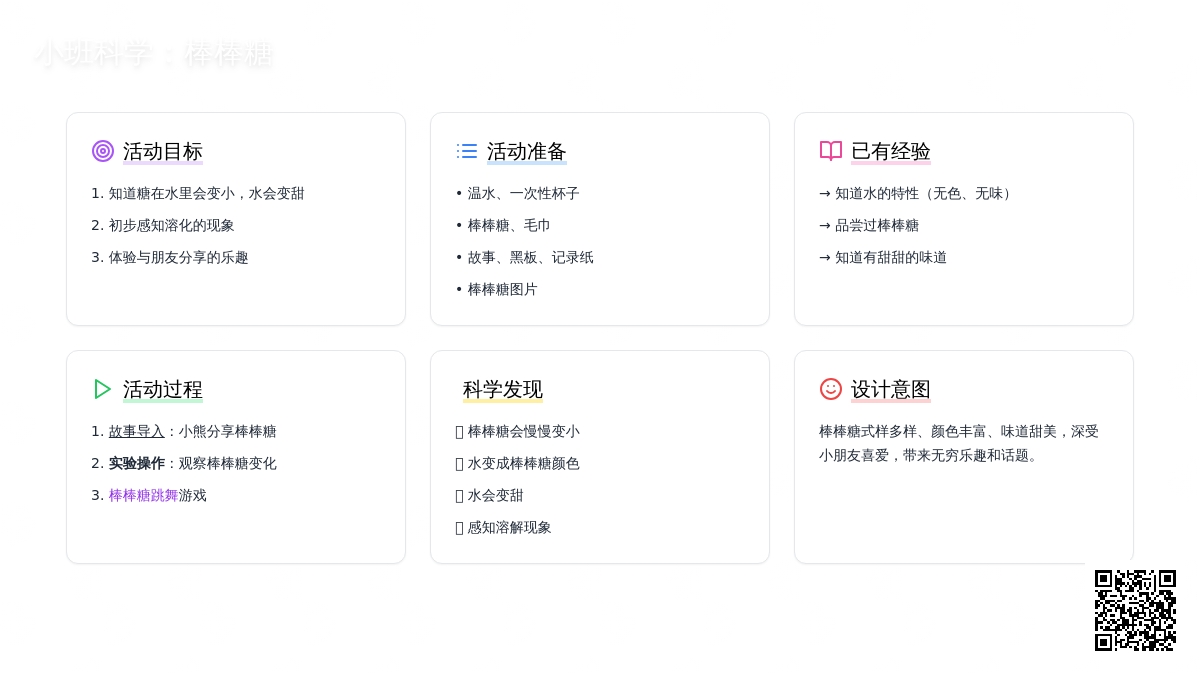This screenshot has width=1200, height=675.
Task: Click the 棒棒糖图片 list item
Action: pyautogui.click(x=502, y=290)
